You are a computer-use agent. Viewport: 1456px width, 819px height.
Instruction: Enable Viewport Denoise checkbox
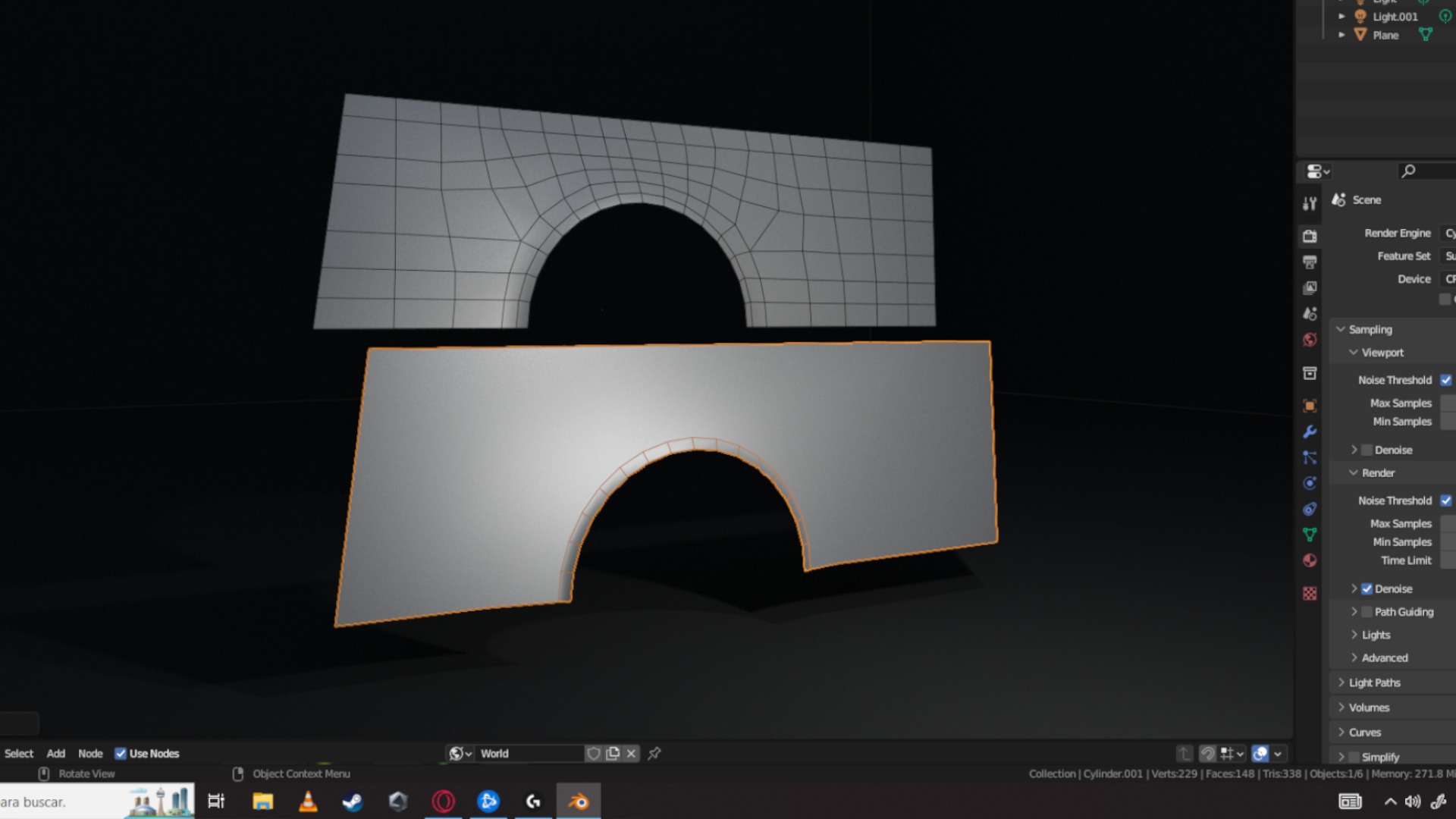click(1367, 450)
